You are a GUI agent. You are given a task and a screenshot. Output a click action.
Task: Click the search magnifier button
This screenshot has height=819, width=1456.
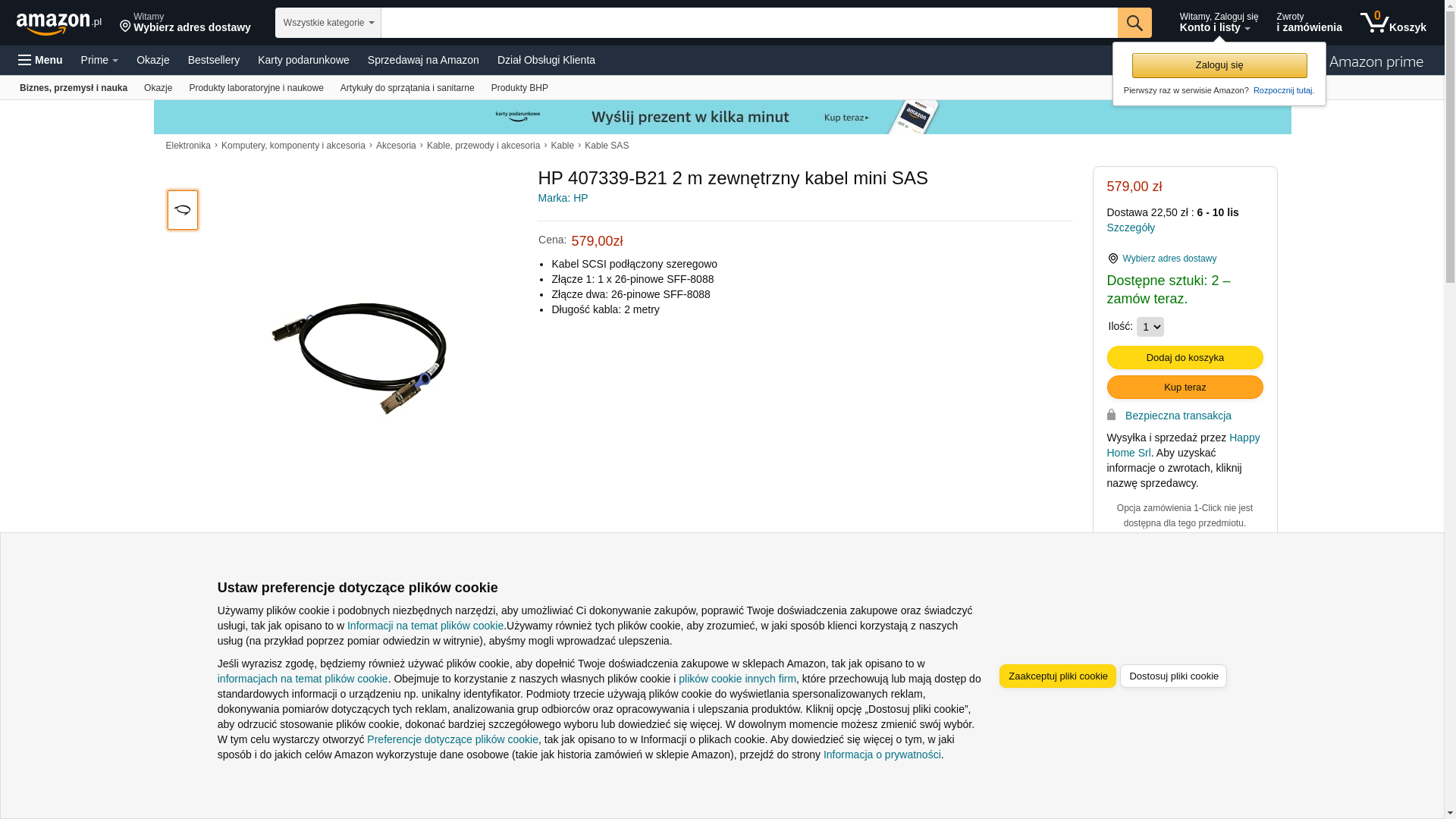pos(1134,23)
